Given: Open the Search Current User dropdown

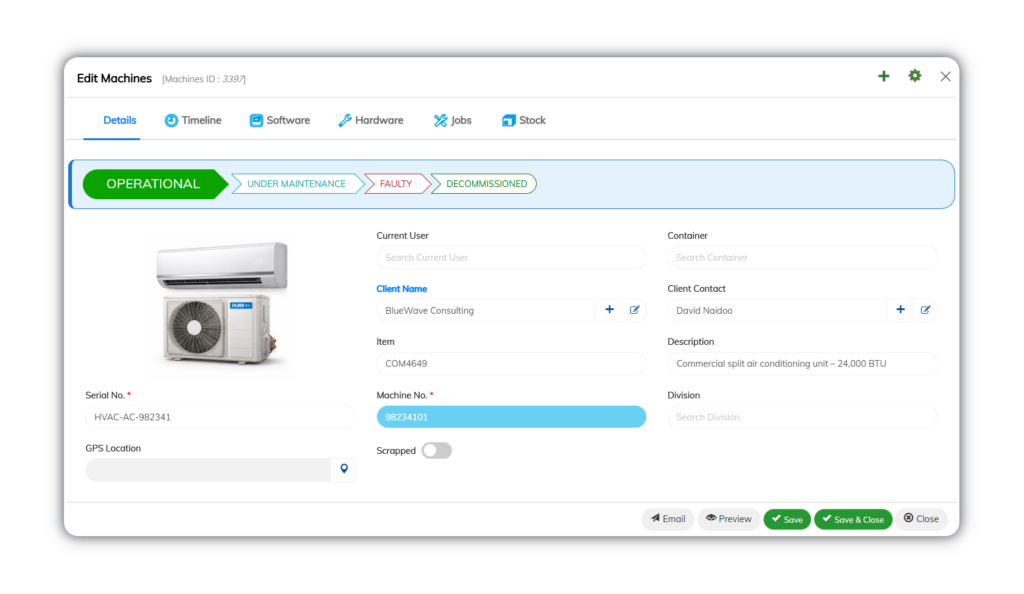Looking at the screenshot, I should coord(511,257).
